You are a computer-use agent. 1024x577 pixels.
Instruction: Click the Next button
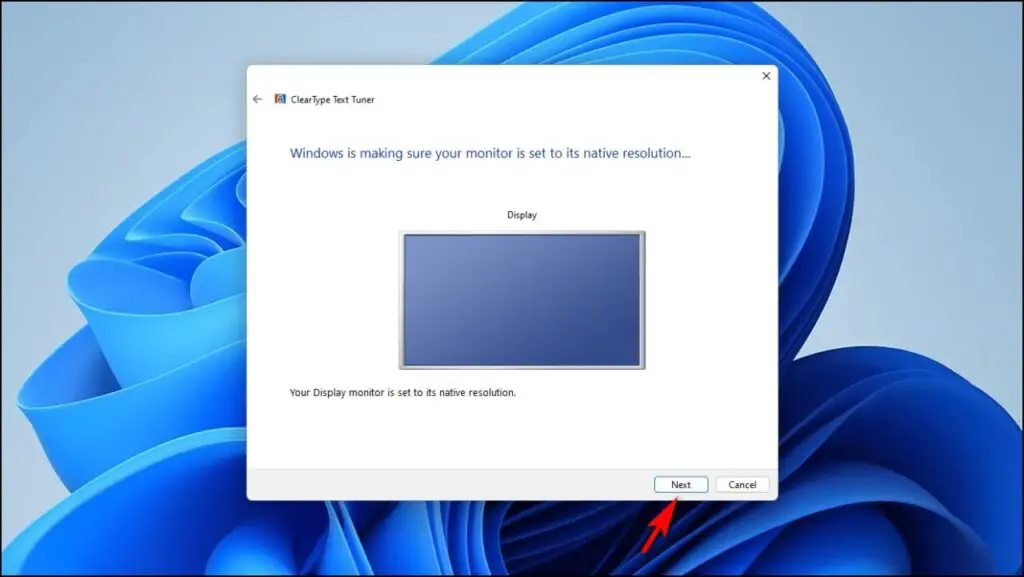(x=680, y=484)
